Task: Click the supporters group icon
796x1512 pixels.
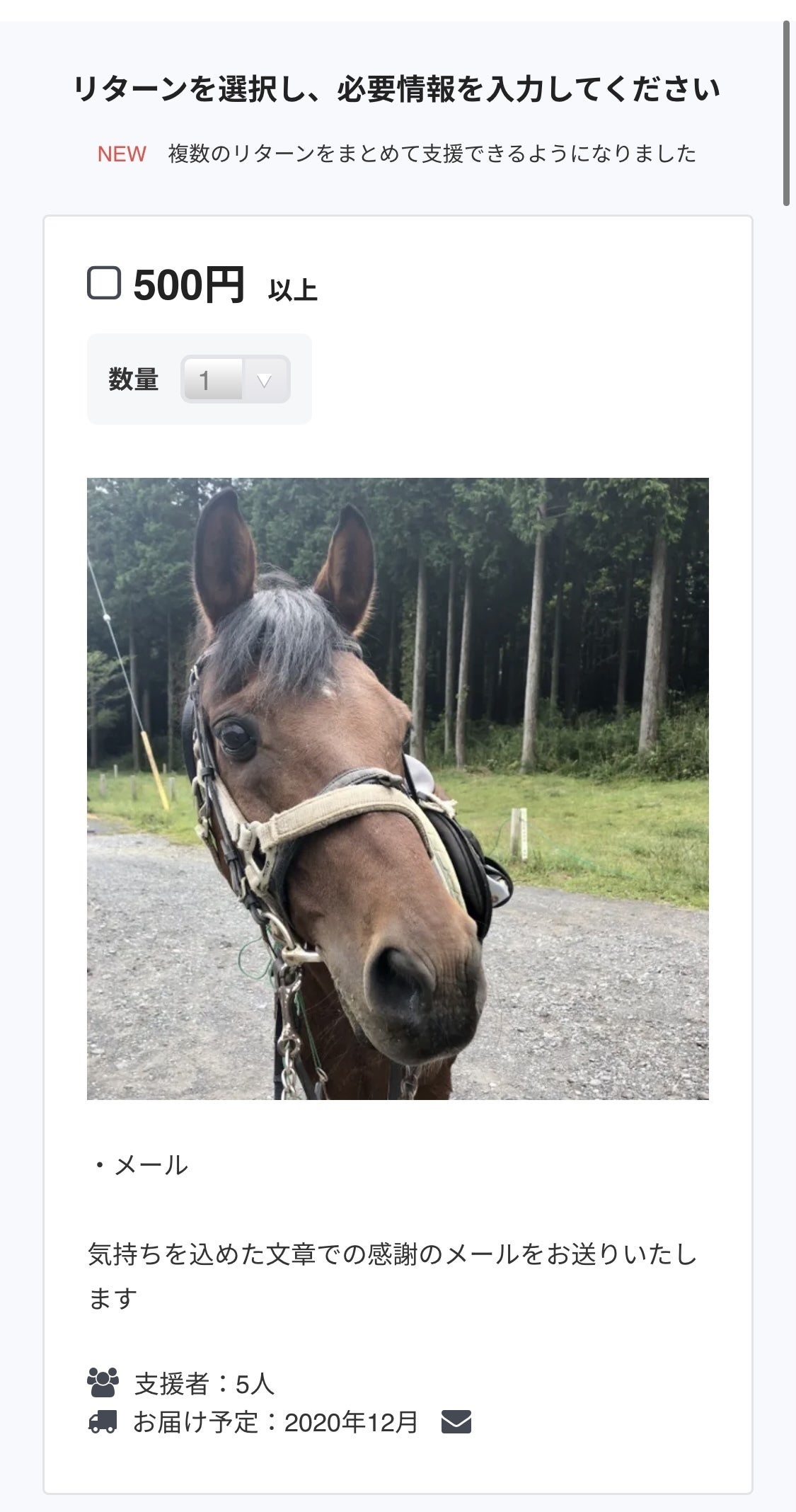Action: coord(103,1382)
